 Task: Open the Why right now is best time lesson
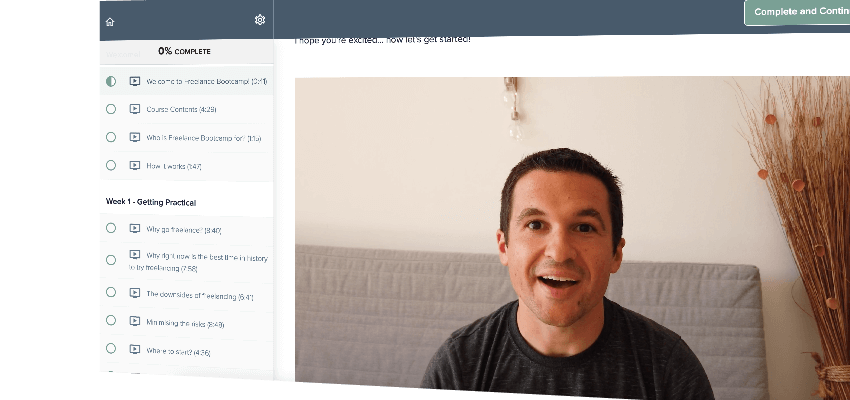tap(206, 262)
